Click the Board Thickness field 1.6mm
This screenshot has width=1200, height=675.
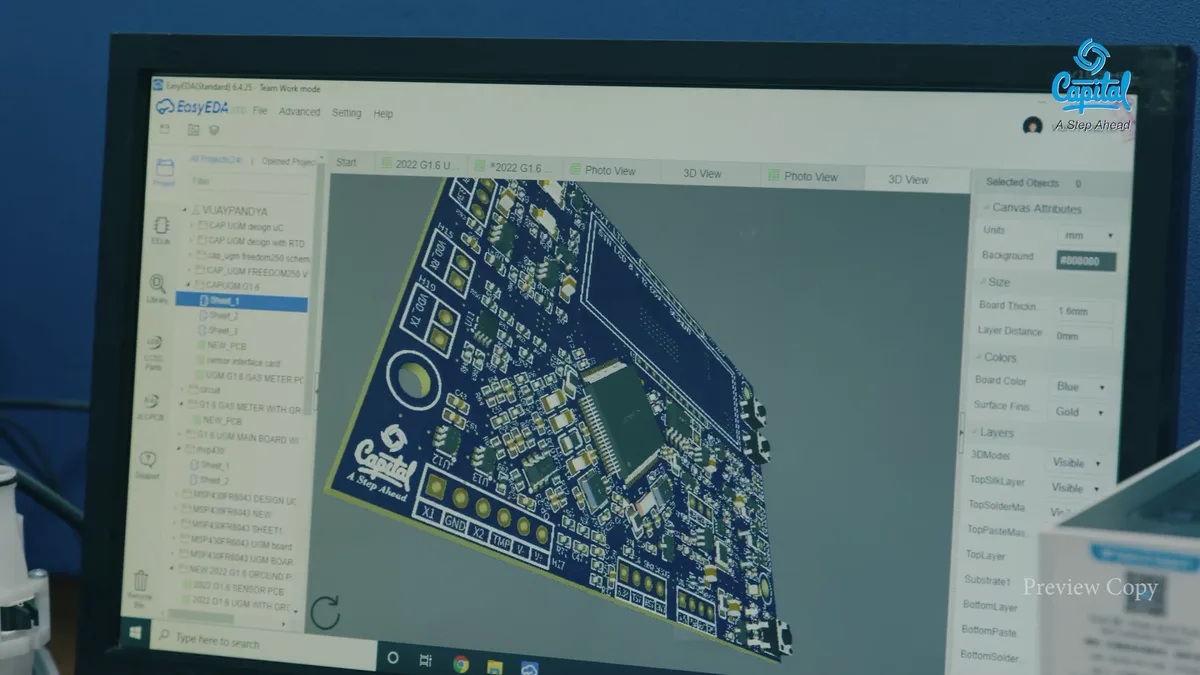(1083, 311)
